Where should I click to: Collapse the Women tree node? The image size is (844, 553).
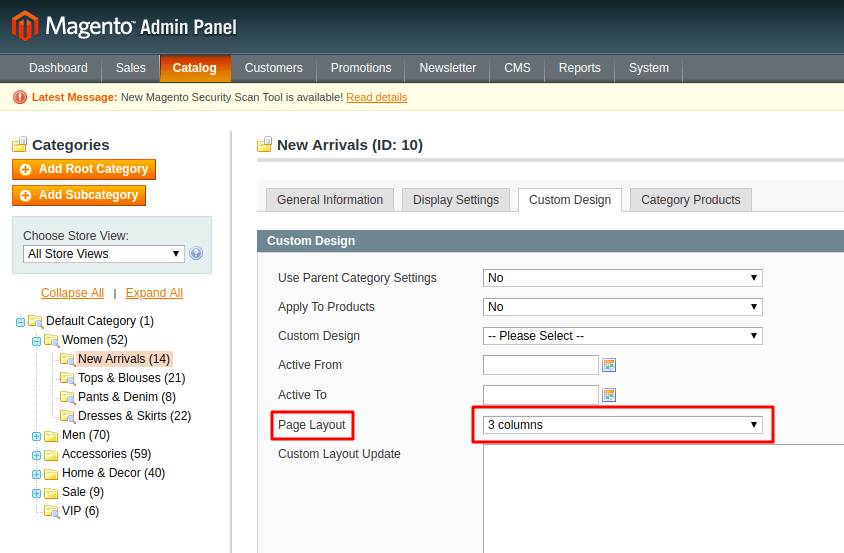tap(36, 341)
